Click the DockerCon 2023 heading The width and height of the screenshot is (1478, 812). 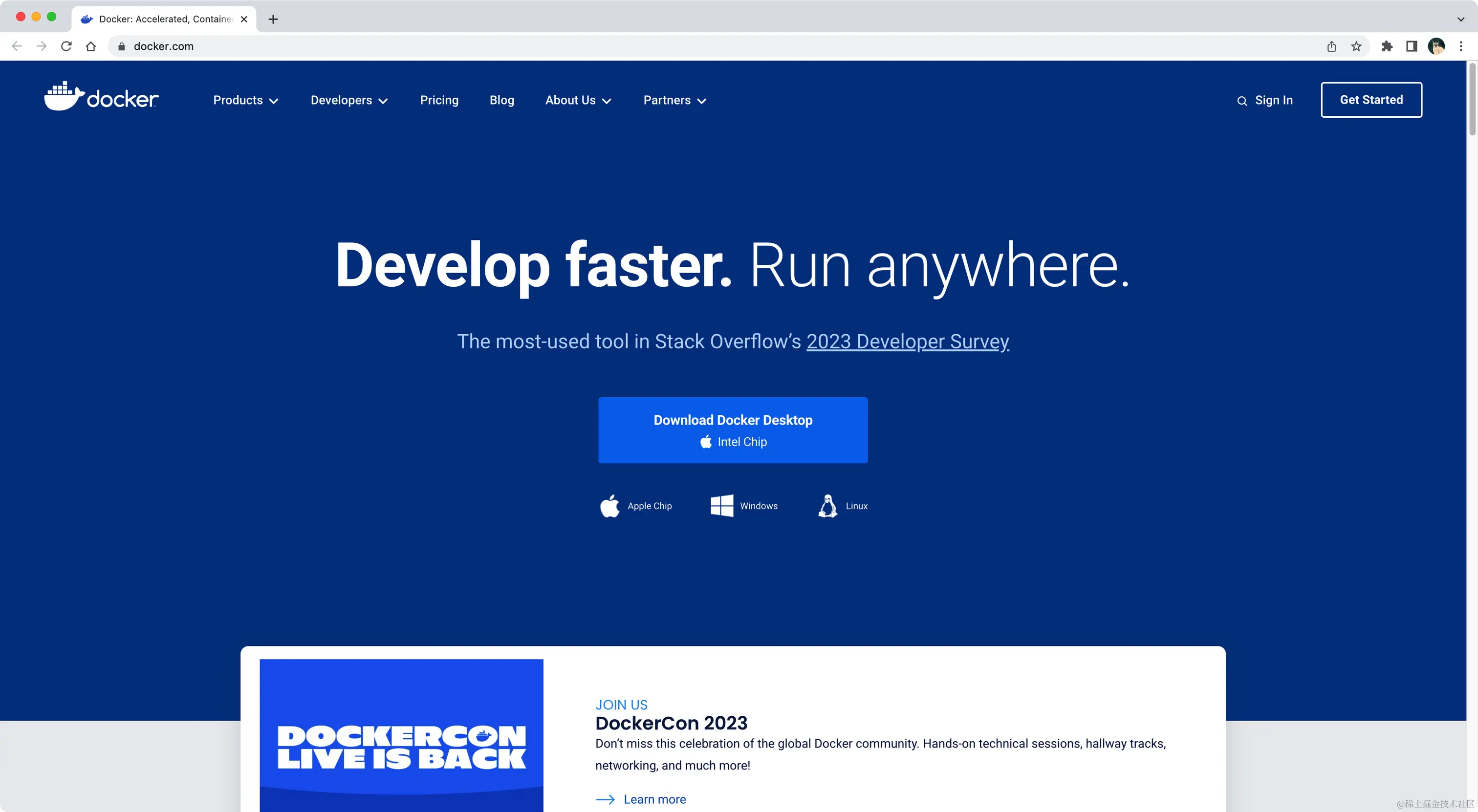click(x=671, y=723)
